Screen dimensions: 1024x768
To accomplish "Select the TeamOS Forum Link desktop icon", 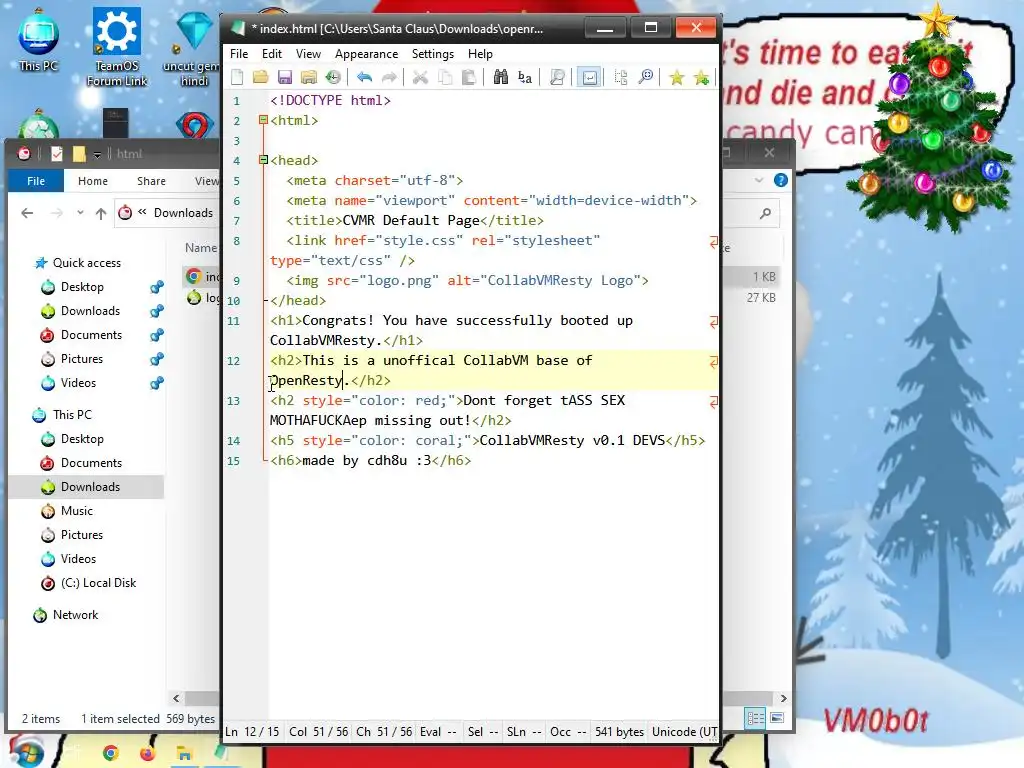I will pyautogui.click(x=117, y=47).
